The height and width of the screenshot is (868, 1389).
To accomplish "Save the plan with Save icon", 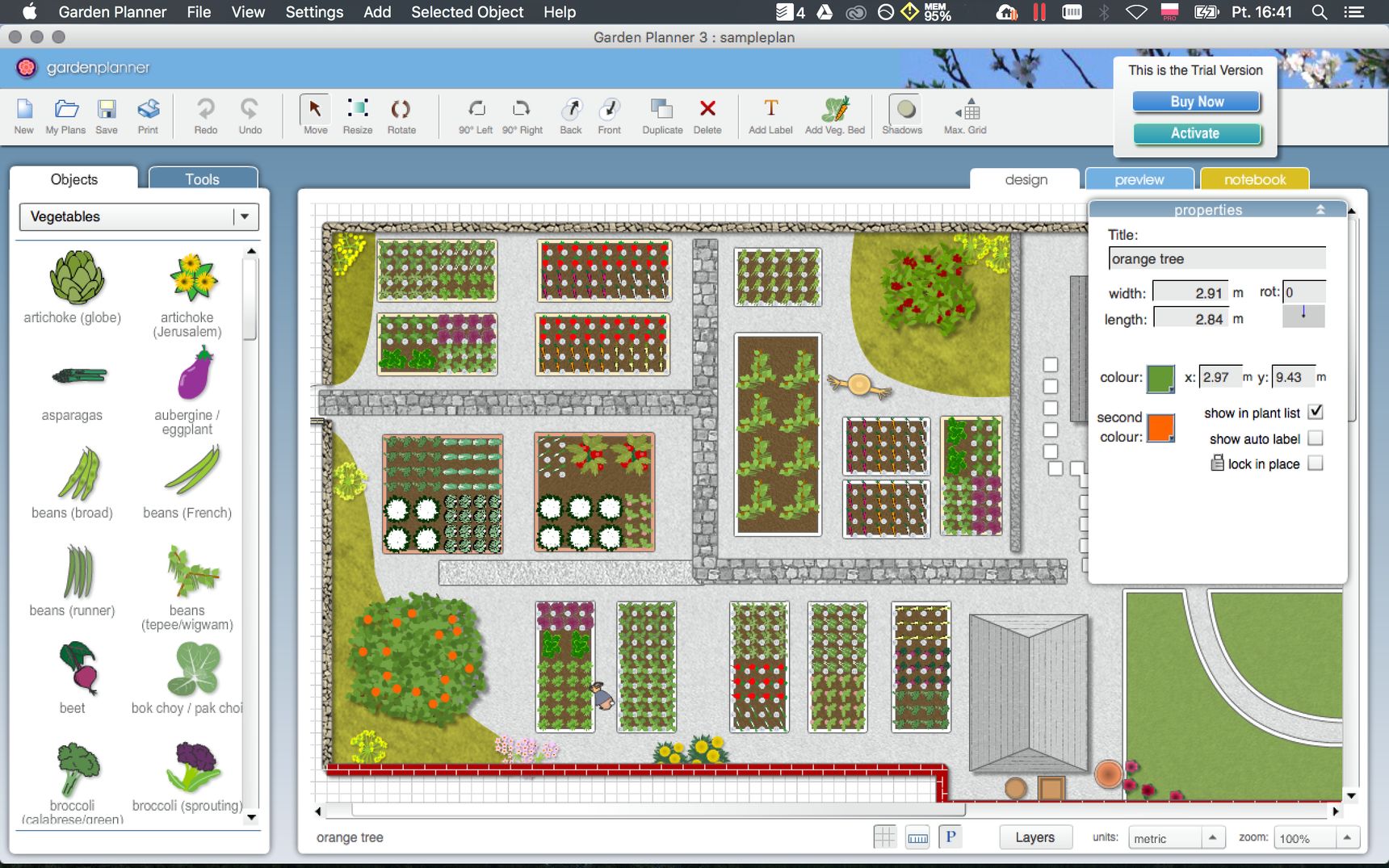I will point(107,115).
